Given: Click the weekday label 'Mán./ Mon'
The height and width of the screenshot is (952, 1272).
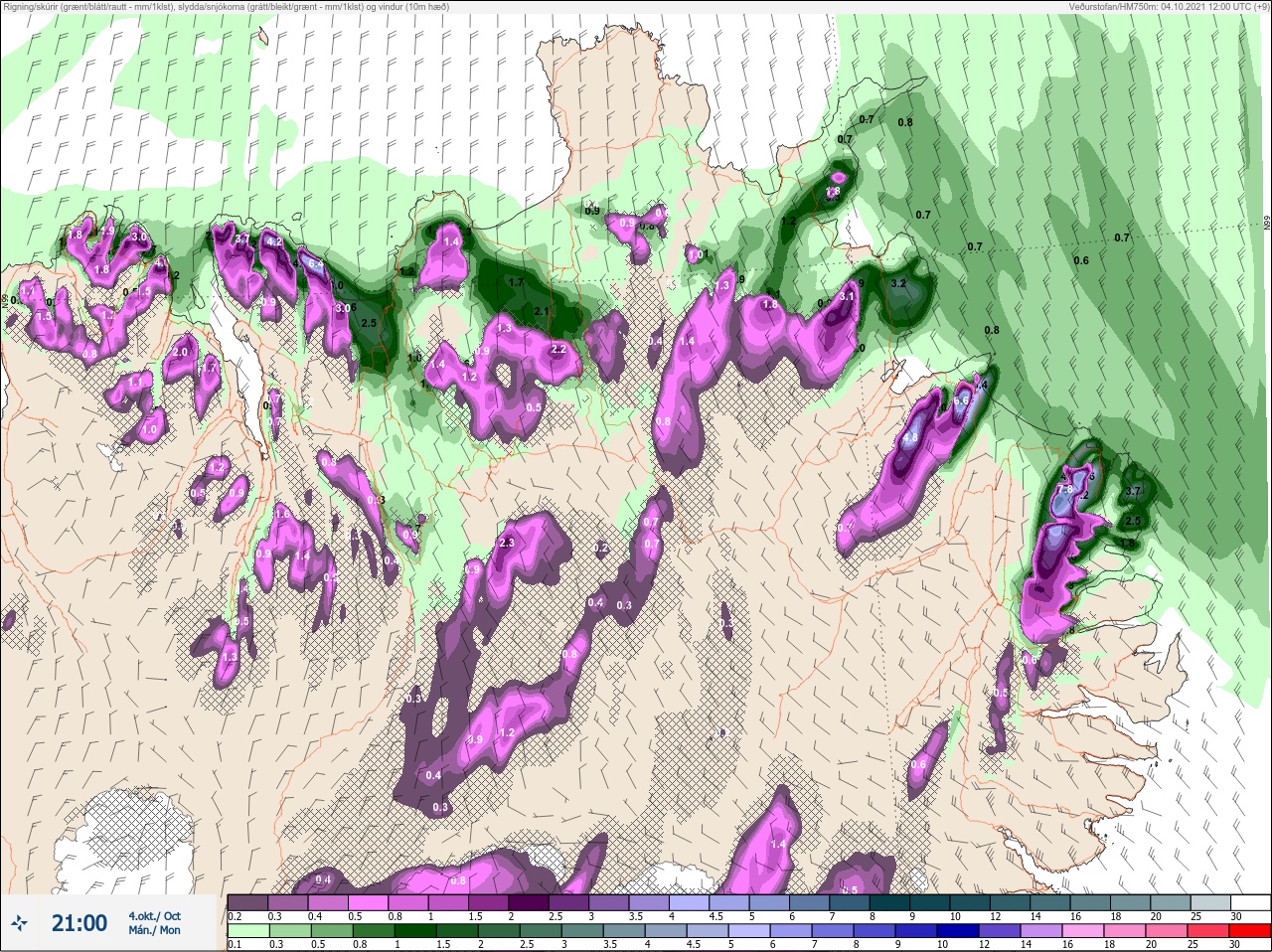Looking at the screenshot, I should (154, 930).
